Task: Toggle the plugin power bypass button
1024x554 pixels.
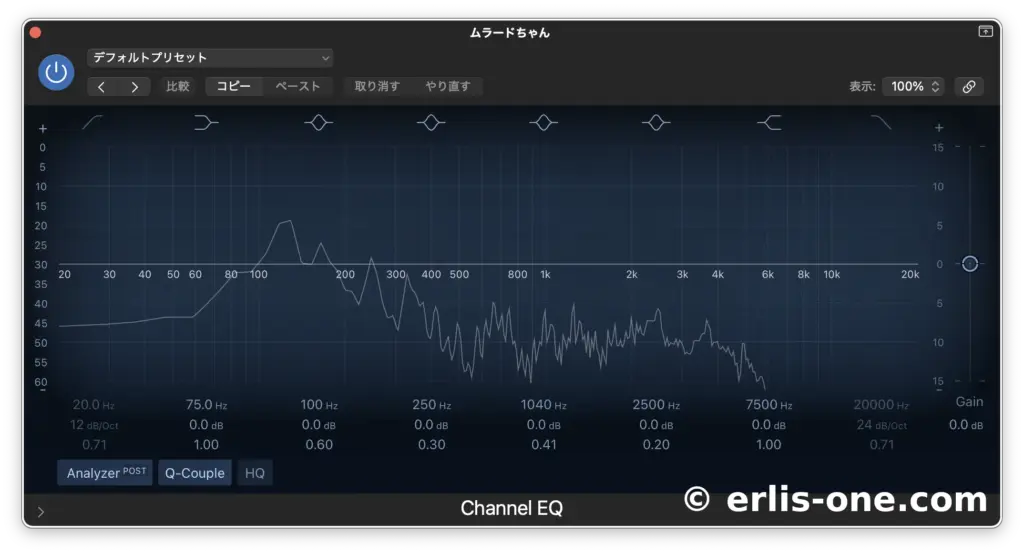Action: pos(56,73)
